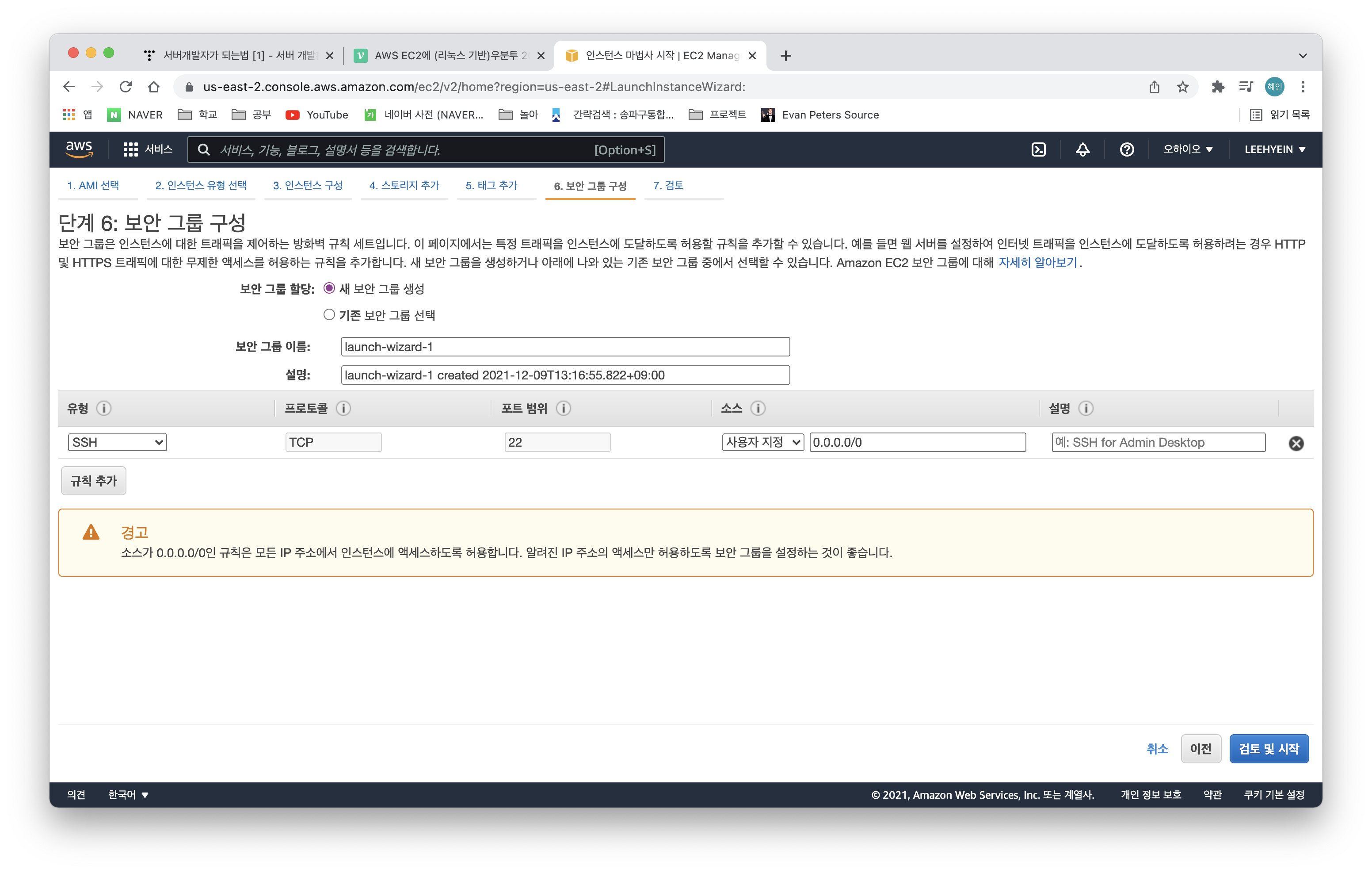Switch to step 3. 인스턴스 구성 tab
This screenshot has width=1372, height=873.
[308, 185]
